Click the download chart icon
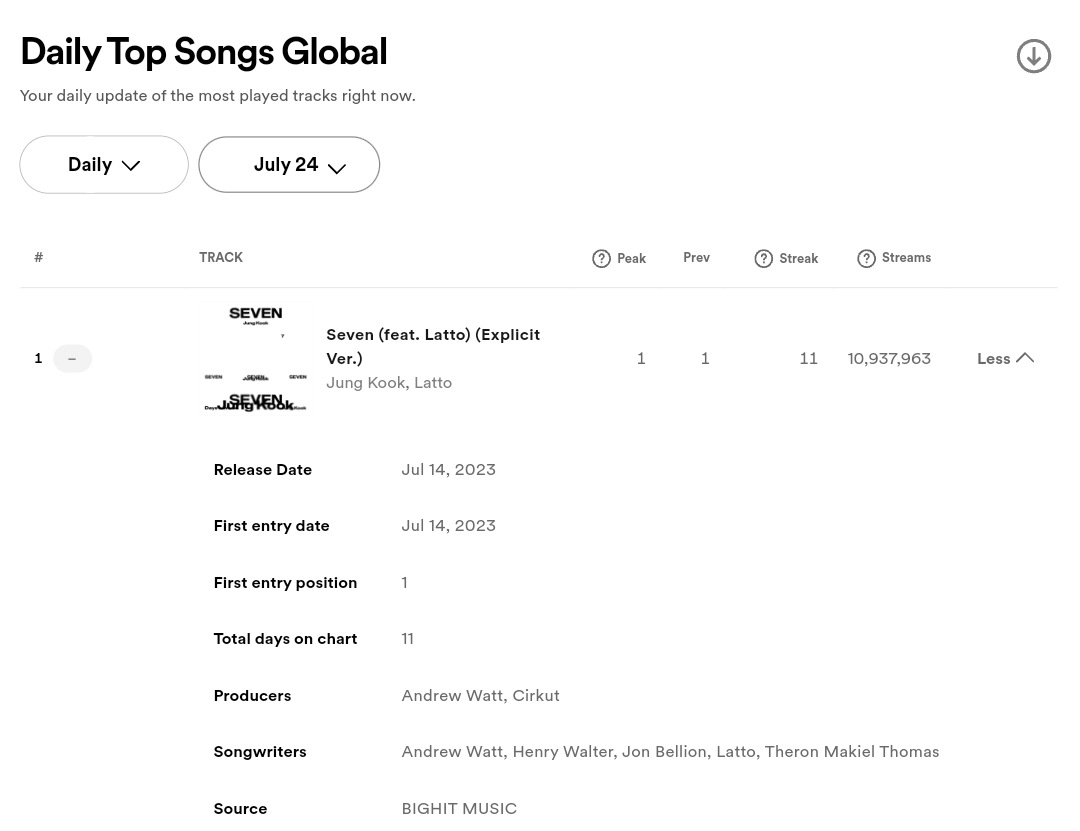The height and width of the screenshot is (831, 1080). [1033, 56]
